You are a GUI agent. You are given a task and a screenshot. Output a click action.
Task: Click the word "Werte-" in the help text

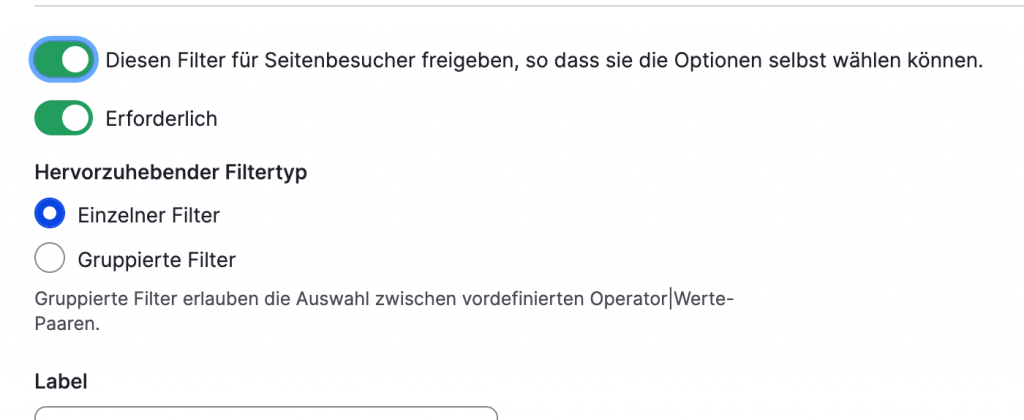[704, 300]
